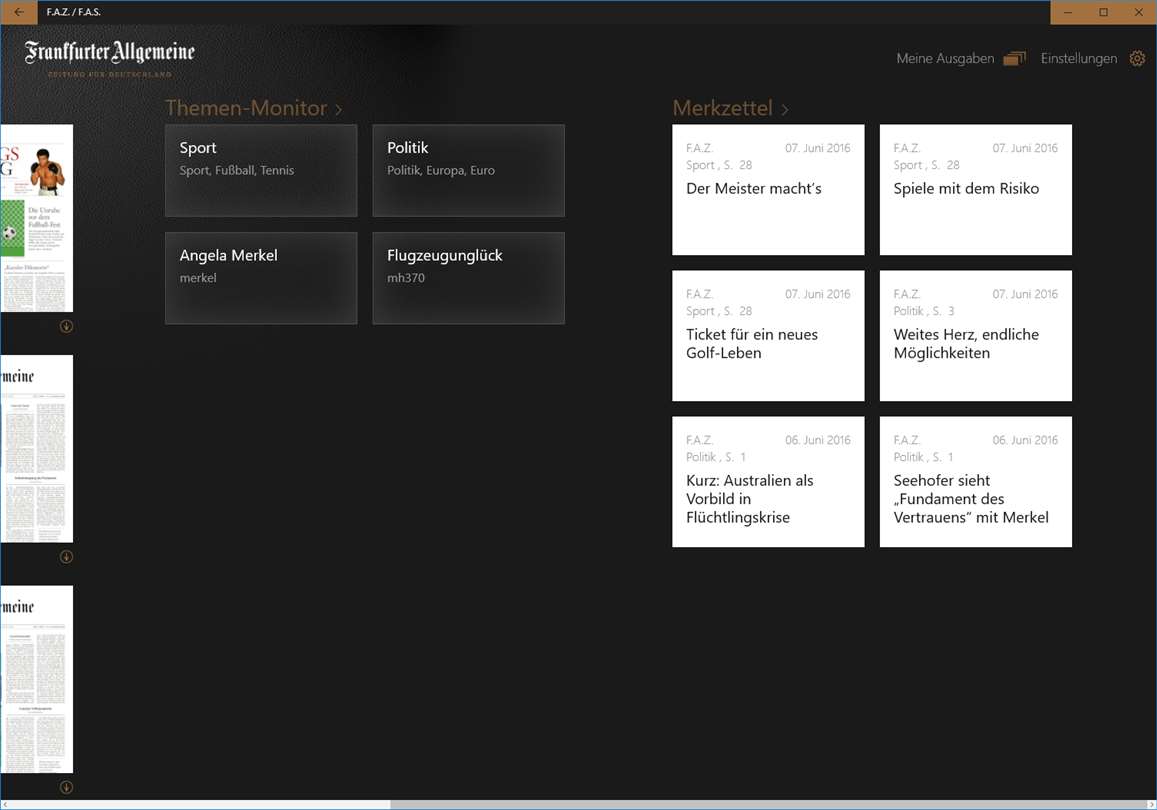1157x810 pixels.
Task: Open article 'Spiele mit dem Risiko'
Action: pyautogui.click(x=975, y=190)
